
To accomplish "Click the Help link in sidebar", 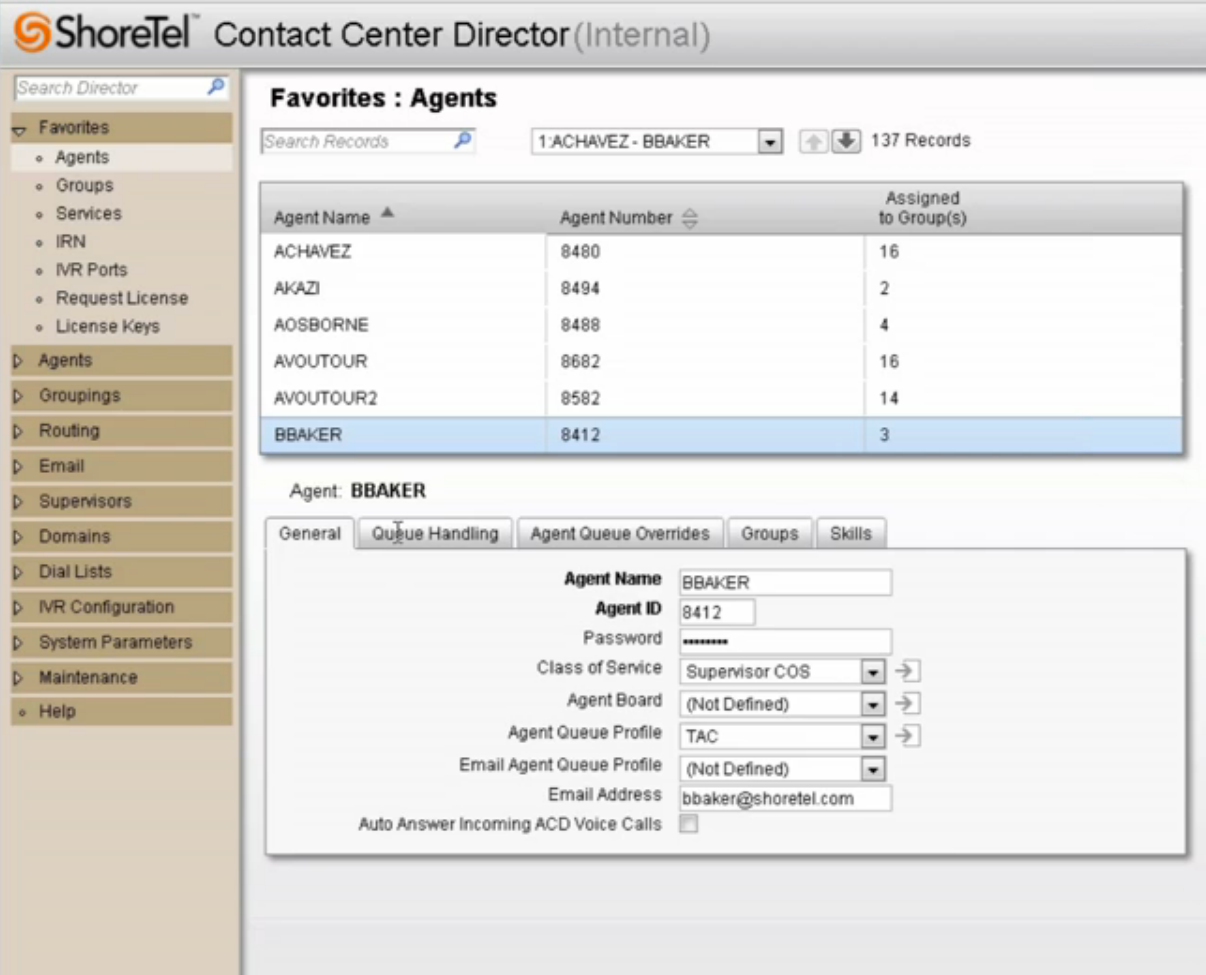I will point(57,712).
